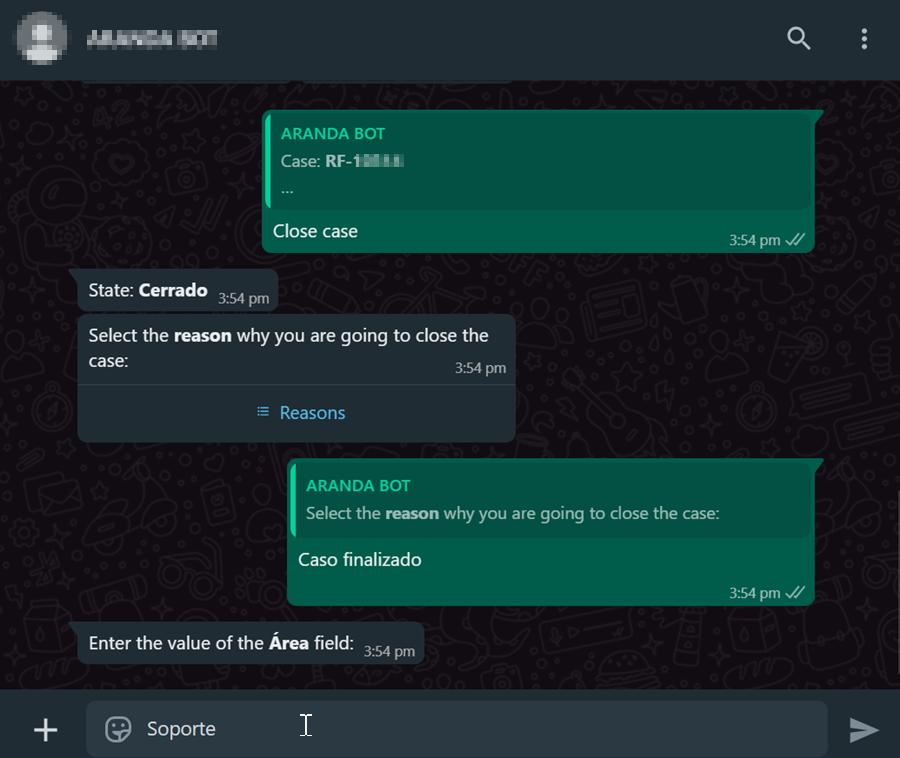Click the State: Cerrado message bubble
Screen dimensions: 900x758
pyautogui.click(x=178, y=290)
